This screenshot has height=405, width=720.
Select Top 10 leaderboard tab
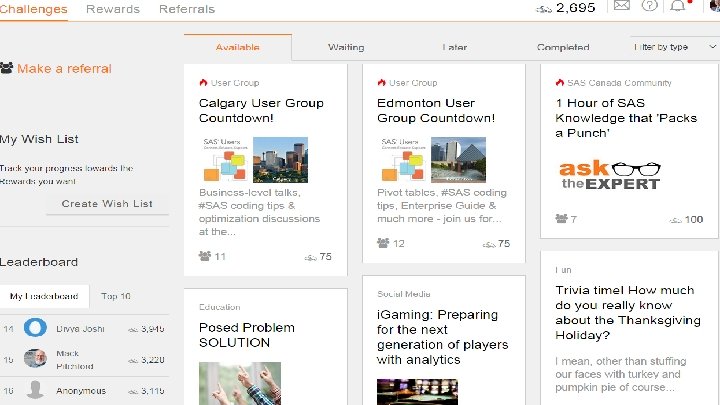click(116, 296)
